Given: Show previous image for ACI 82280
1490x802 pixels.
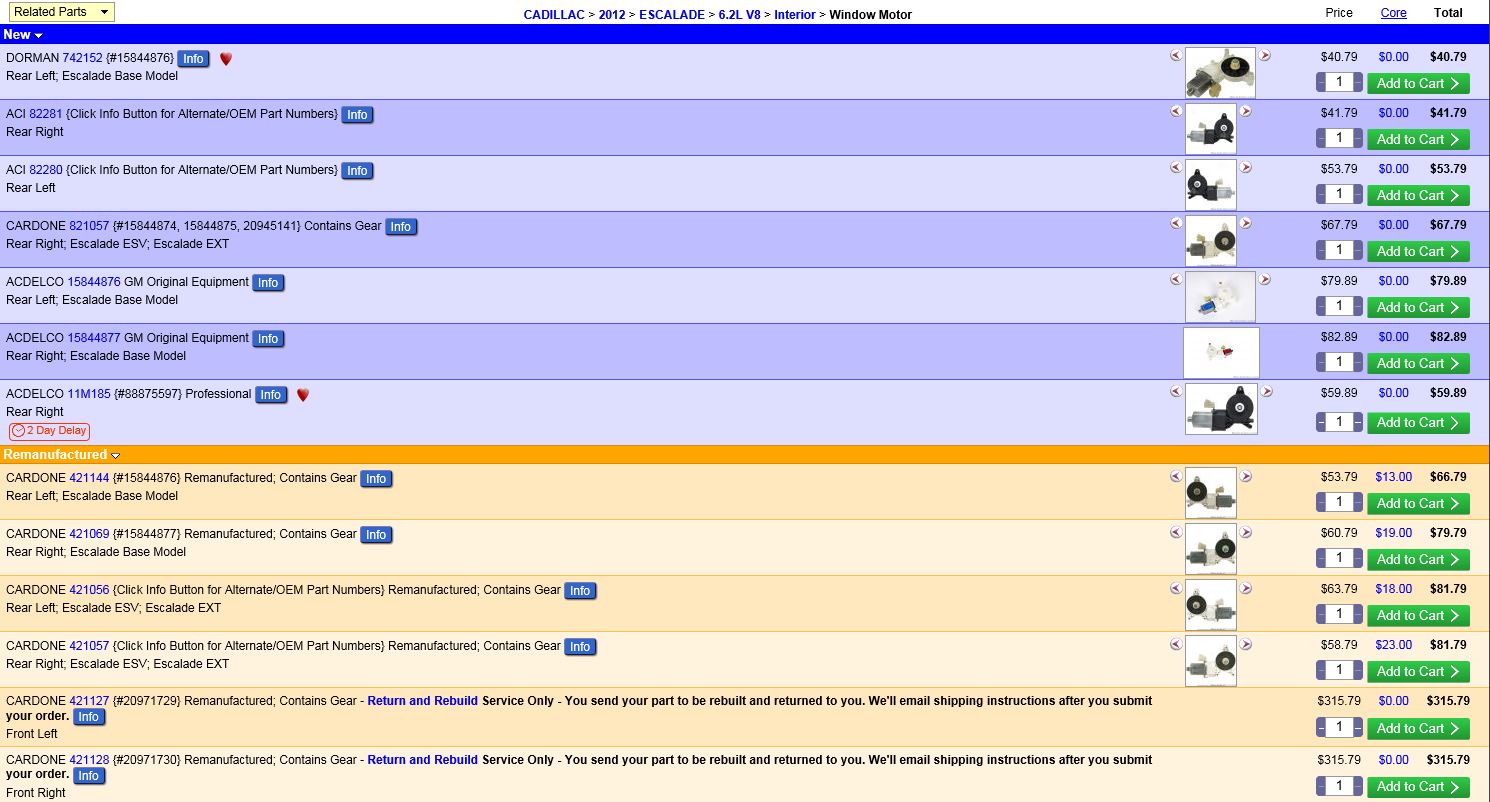Looking at the screenshot, I should [1176, 168].
